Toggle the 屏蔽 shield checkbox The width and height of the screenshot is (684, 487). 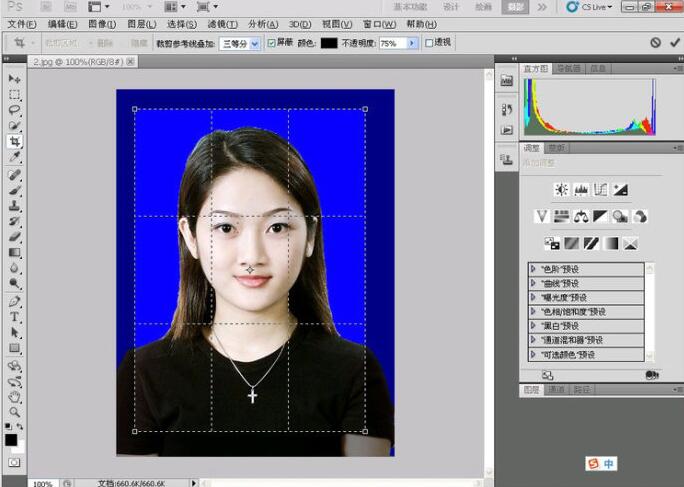[272, 44]
